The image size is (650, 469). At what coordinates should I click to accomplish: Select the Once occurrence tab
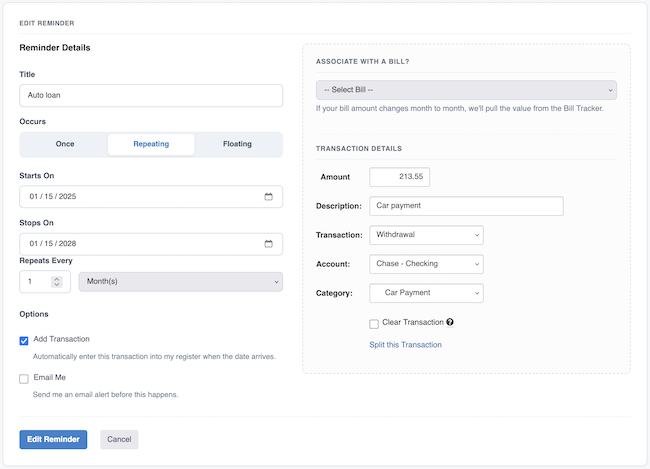(x=65, y=144)
